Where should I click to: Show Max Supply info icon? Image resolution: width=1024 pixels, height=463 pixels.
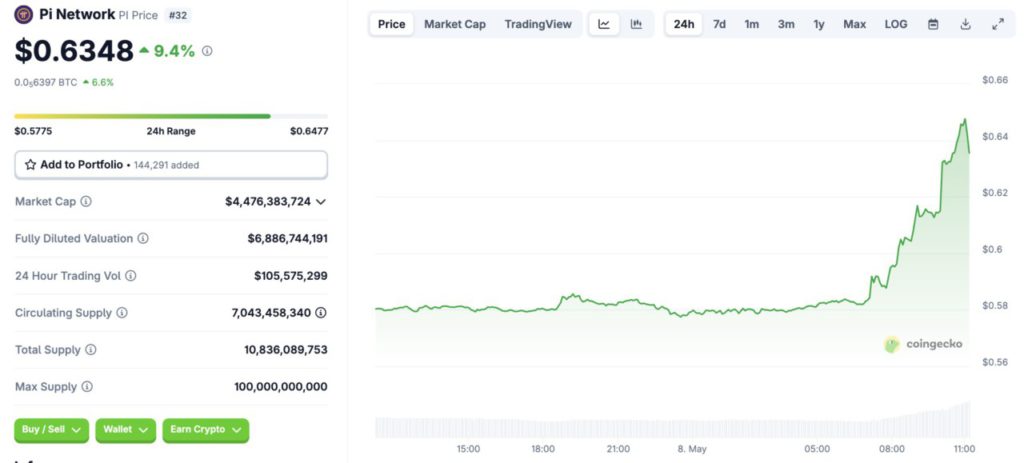point(87,387)
